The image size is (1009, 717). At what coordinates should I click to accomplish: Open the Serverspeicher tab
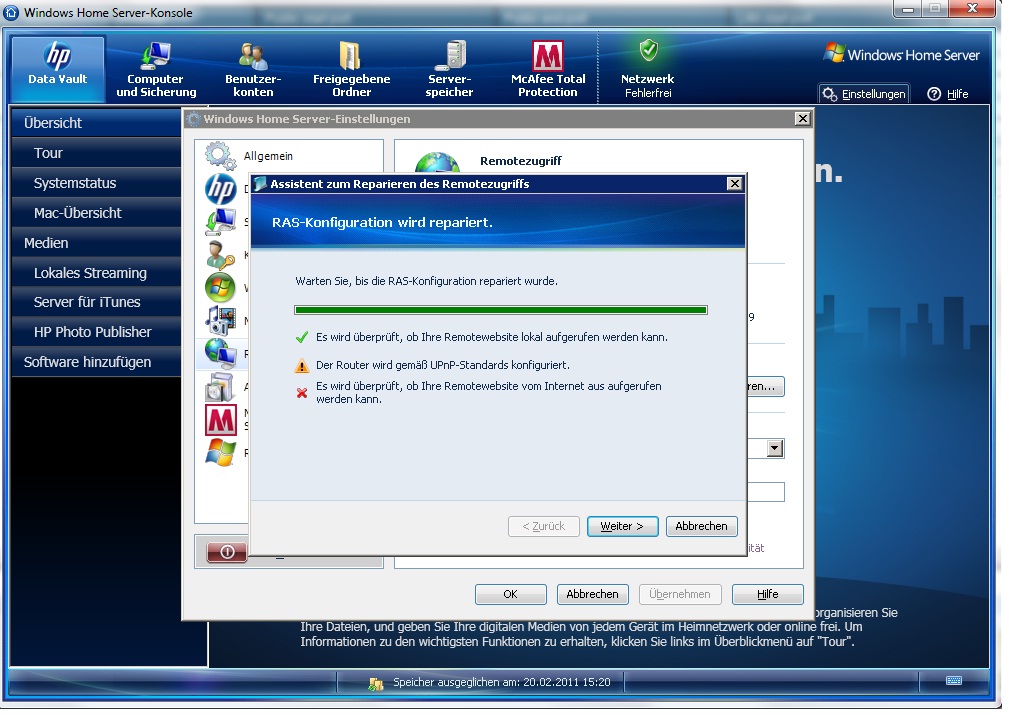pos(449,70)
